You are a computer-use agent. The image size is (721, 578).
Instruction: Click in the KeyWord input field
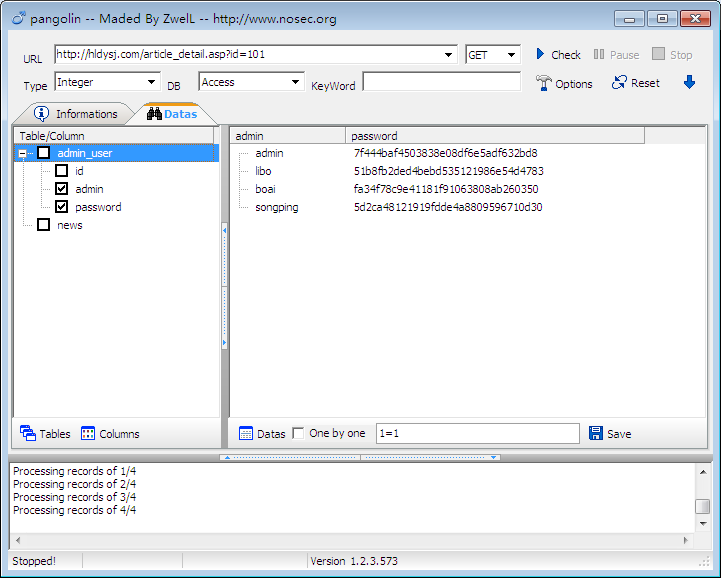pyautogui.click(x=441, y=81)
